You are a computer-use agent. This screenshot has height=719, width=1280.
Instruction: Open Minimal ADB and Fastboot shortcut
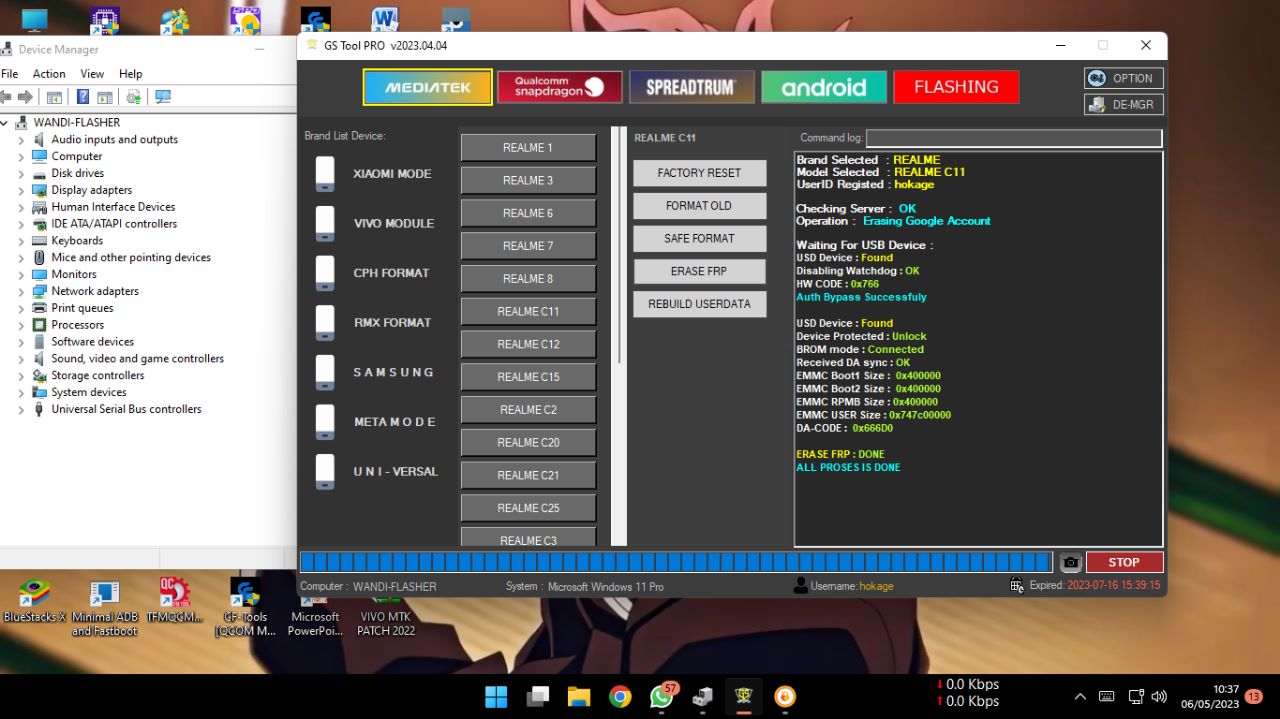105,608
